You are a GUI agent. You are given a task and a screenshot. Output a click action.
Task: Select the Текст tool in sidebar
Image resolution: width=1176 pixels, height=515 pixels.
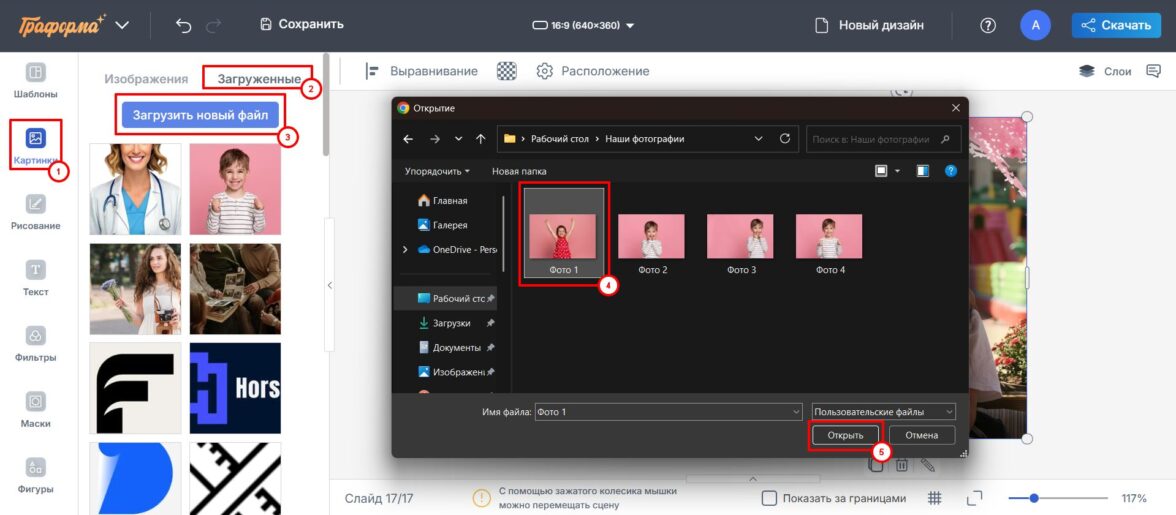tap(36, 278)
